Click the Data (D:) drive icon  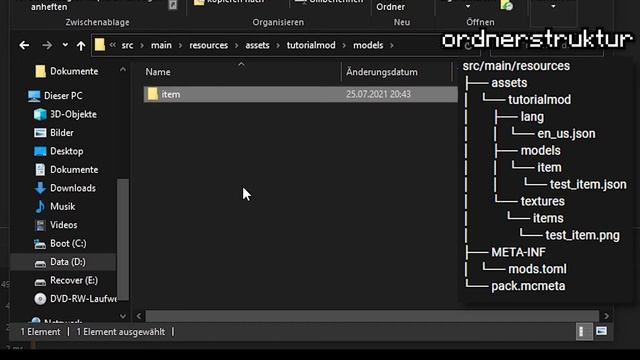click(x=40, y=263)
